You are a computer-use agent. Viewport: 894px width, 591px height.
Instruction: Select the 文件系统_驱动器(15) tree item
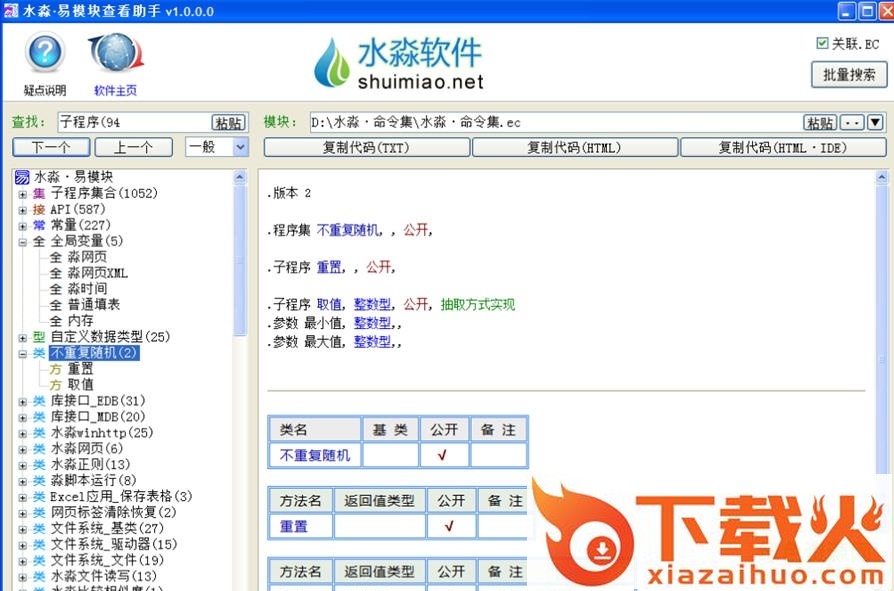tap(114, 544)
